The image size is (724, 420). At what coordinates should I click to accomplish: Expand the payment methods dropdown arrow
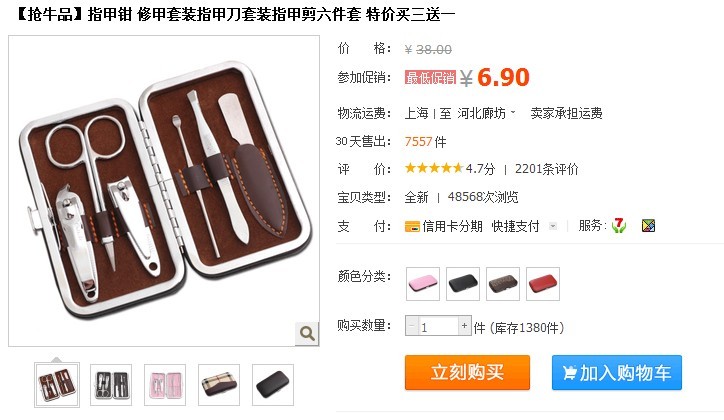pyautogui.click(x=553, y=226)
